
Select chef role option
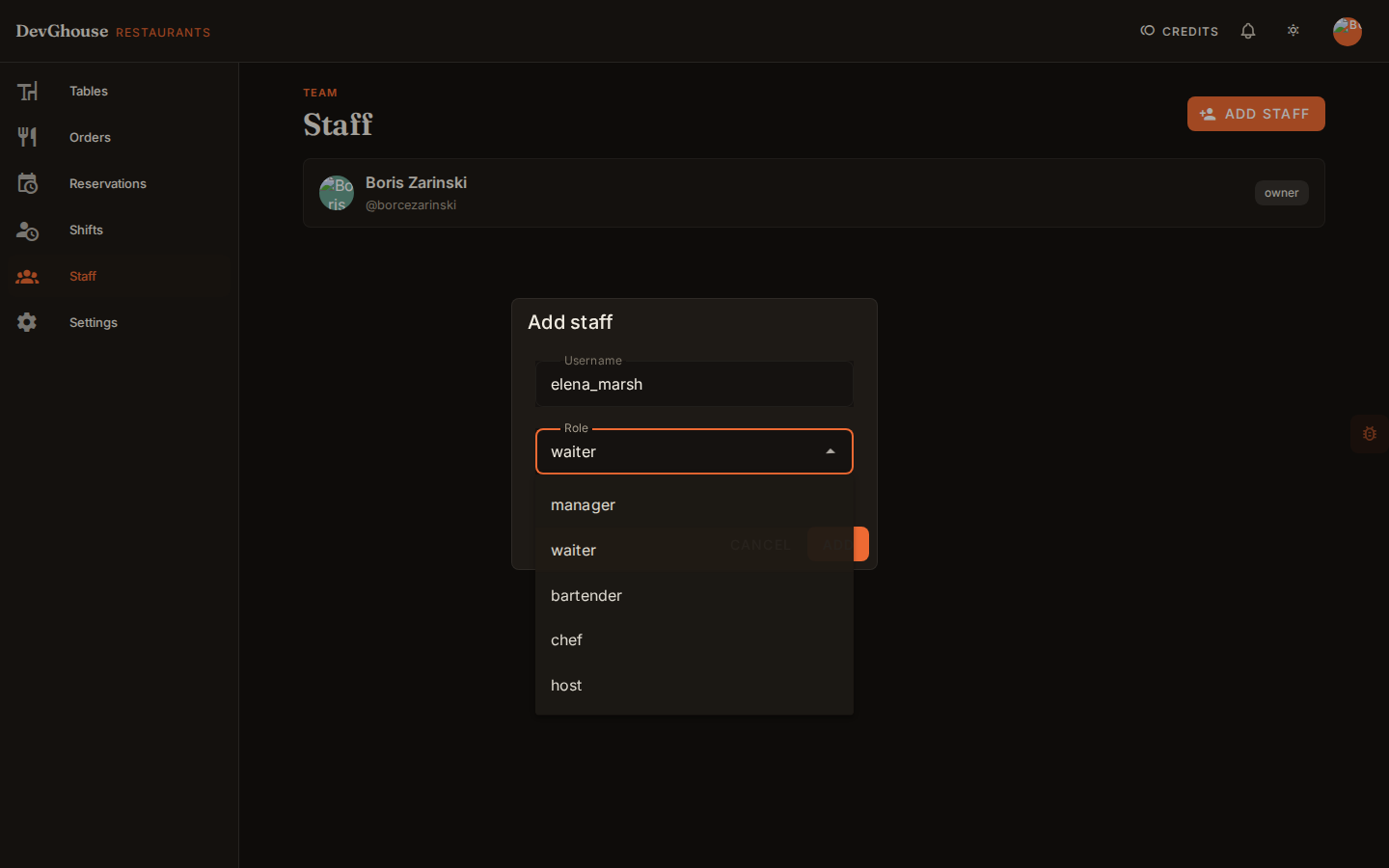coord(694,640)
